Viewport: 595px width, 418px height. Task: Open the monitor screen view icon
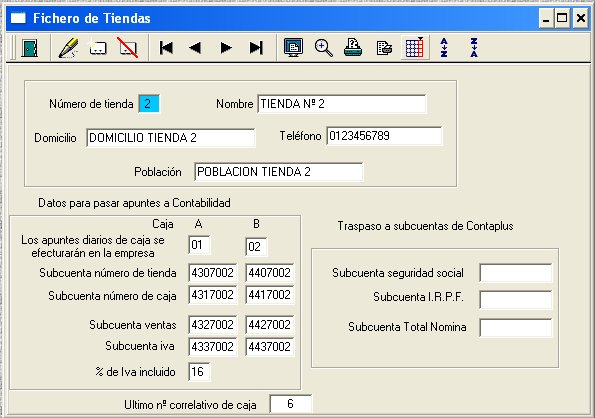pyautogui.click(x=293, y=48)
